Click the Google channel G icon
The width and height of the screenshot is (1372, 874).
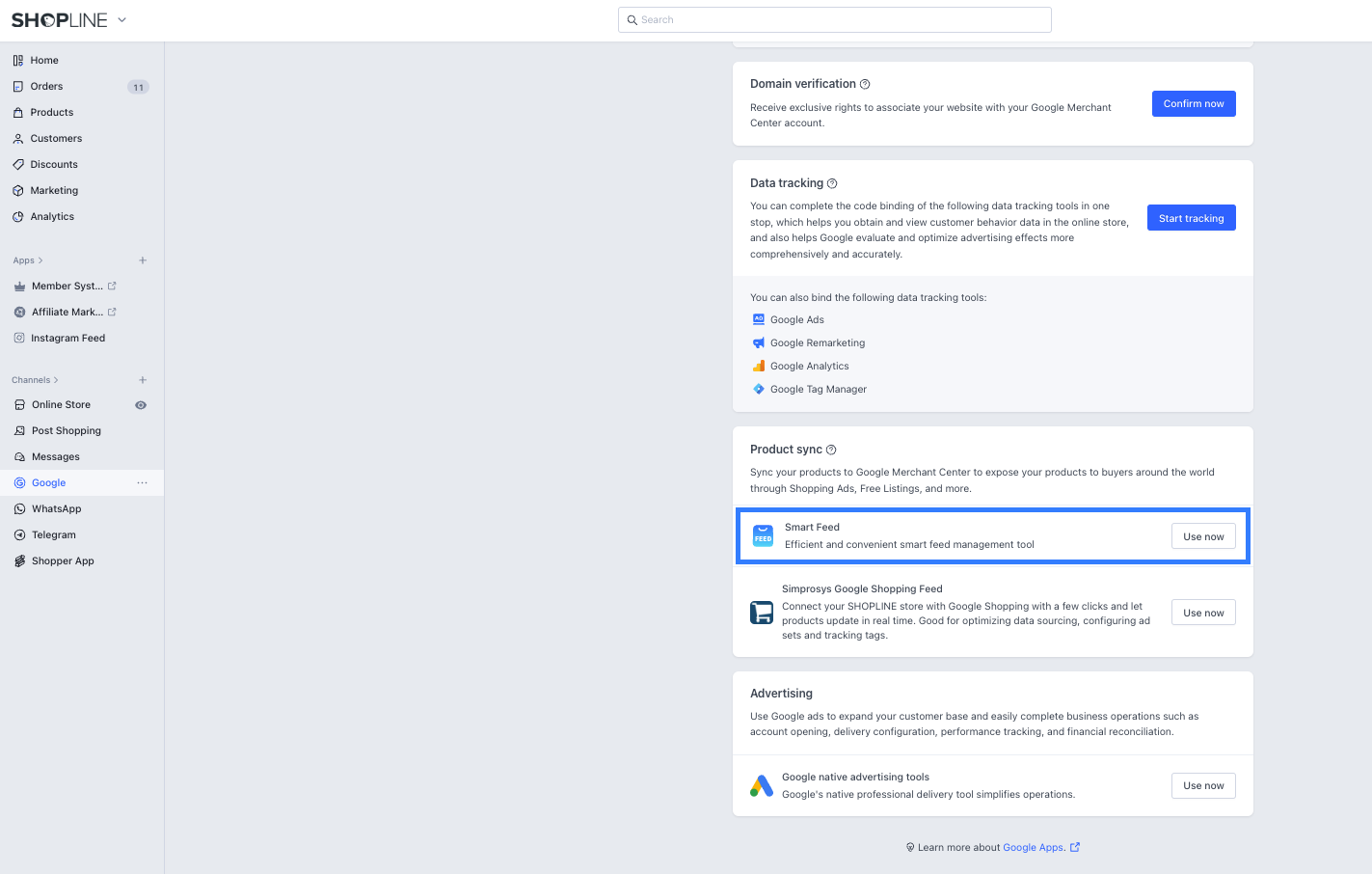pos(19,482)
